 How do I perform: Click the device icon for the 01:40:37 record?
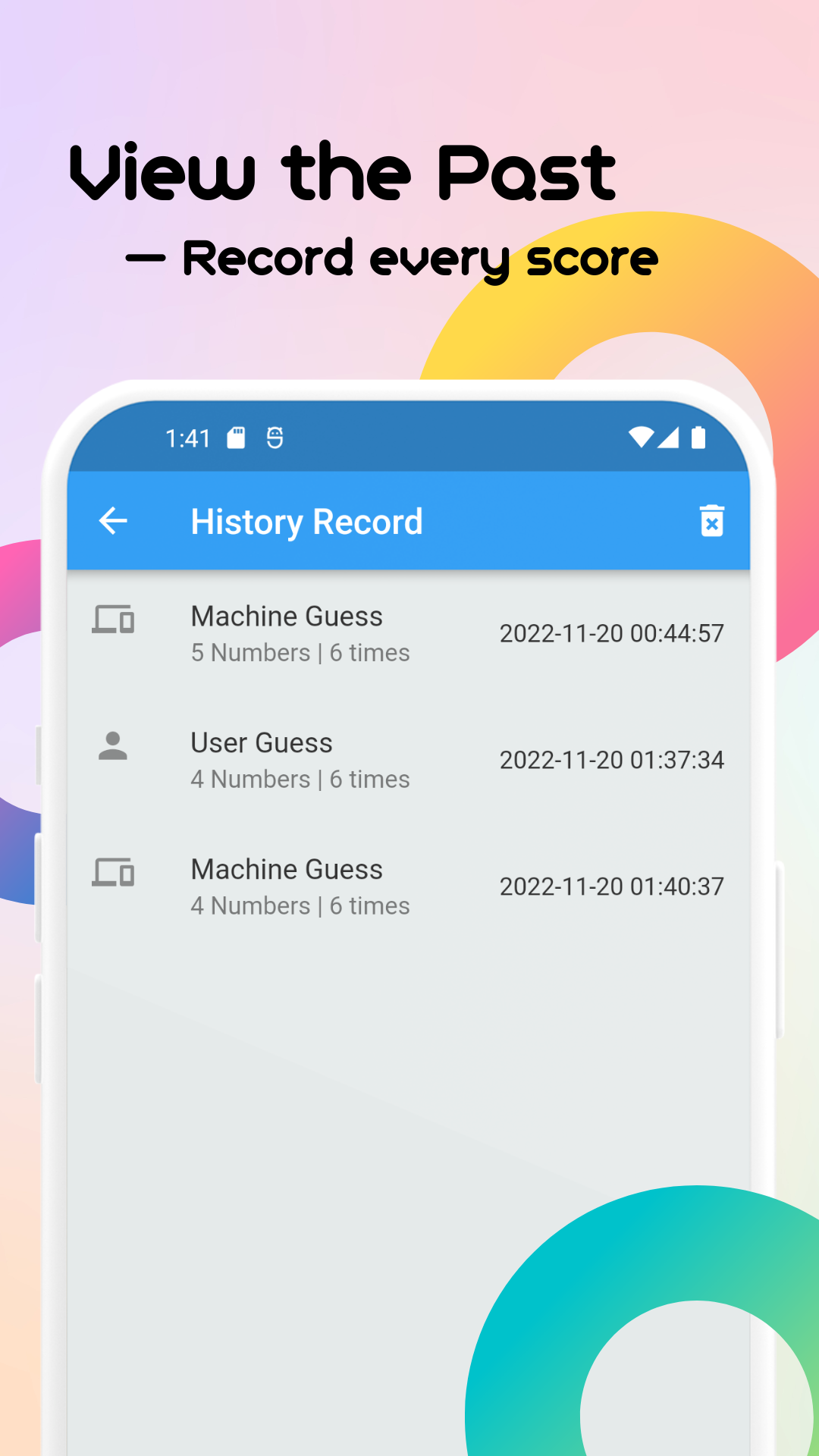pyautogui.click(x=113, y=872)
